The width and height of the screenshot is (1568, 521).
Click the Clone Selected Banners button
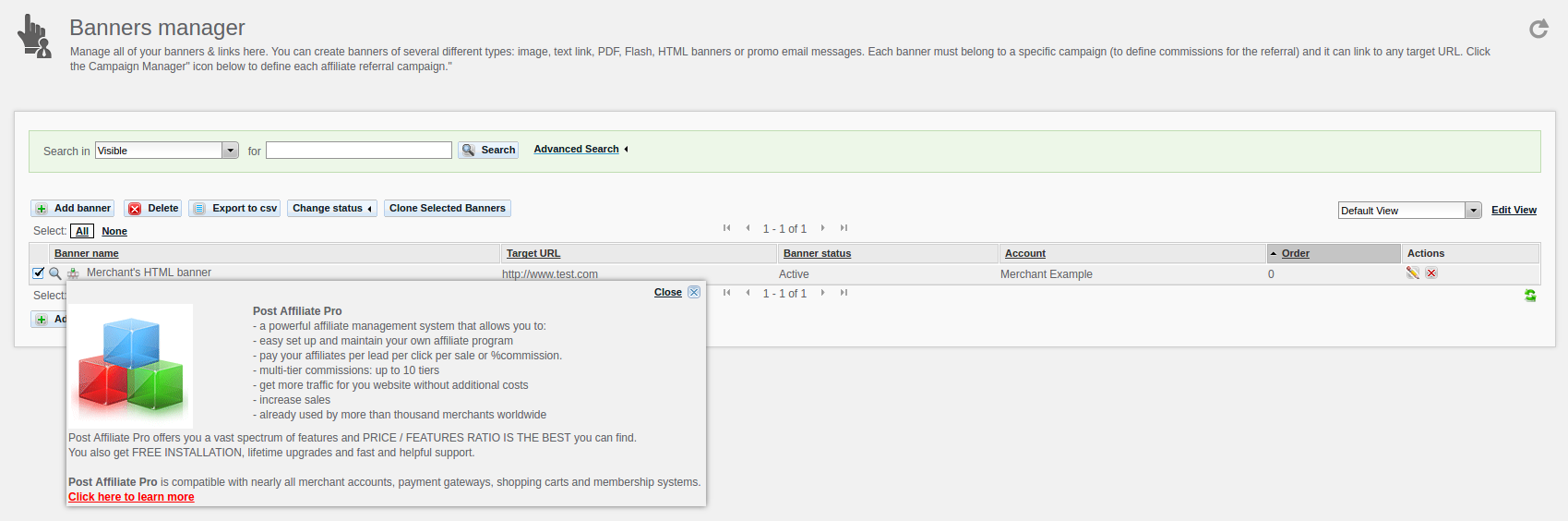[447, 209]
